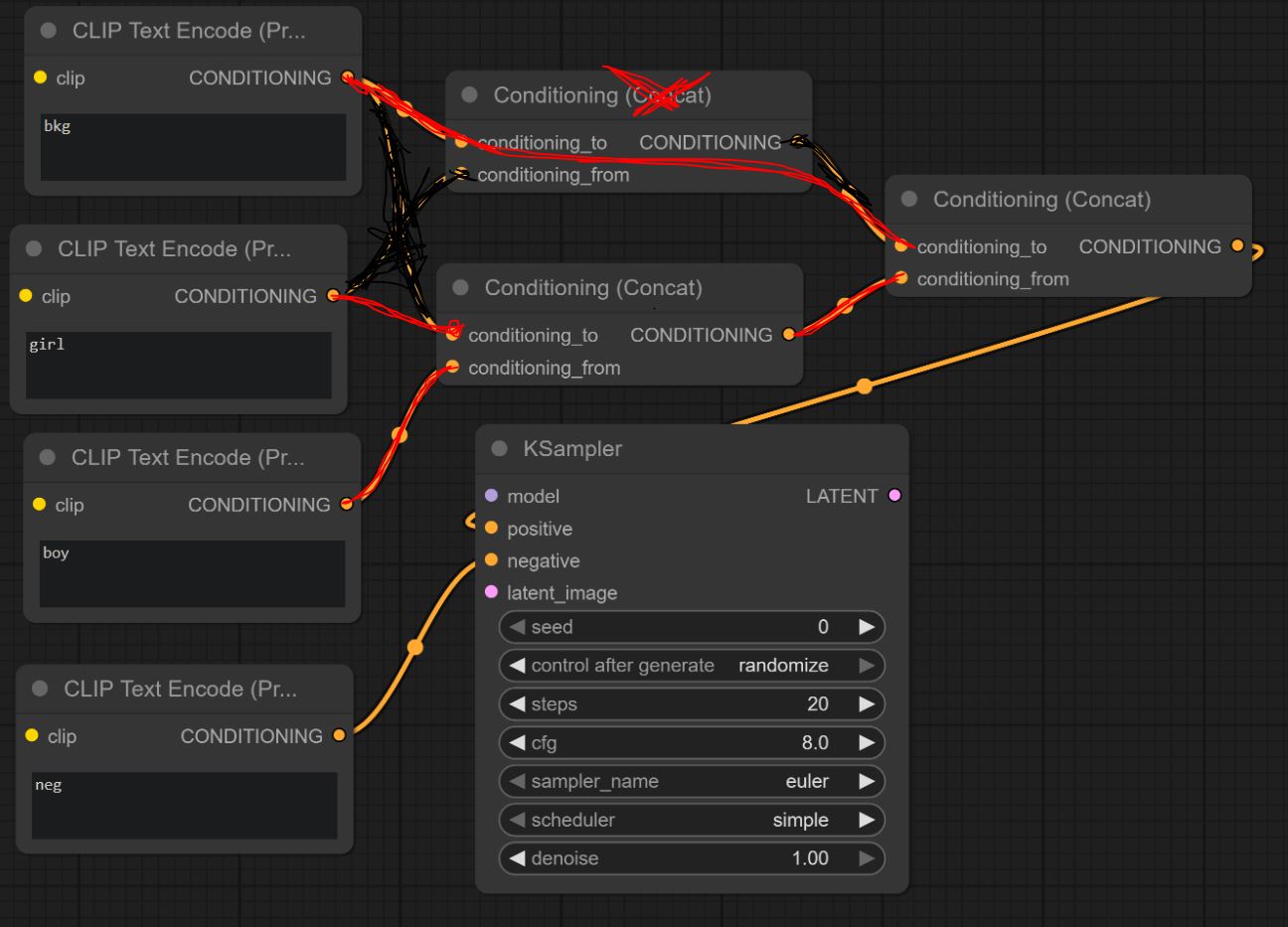Image resolution: width=1288 pixels, height=927 pixels.
Task: Click the KSampler model input port
Action: 491,496
